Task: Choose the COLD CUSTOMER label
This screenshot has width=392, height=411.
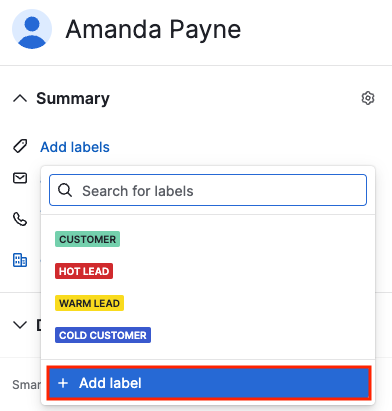Action: click(103, 335)
